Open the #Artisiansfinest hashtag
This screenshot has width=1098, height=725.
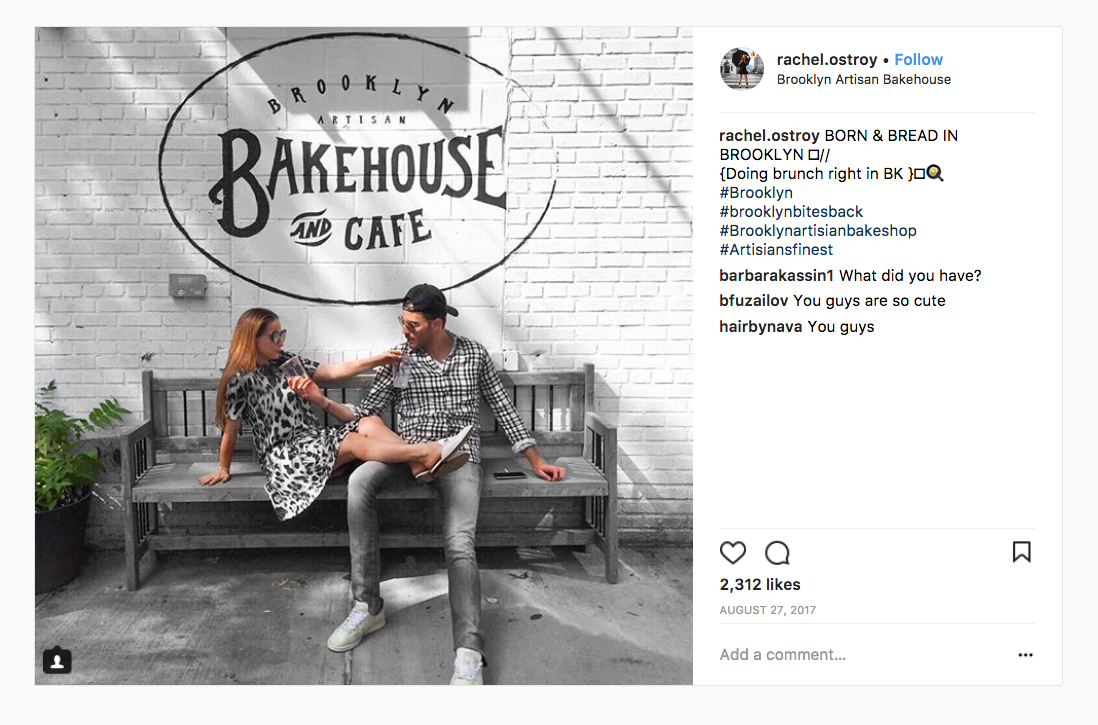[776, 249]
